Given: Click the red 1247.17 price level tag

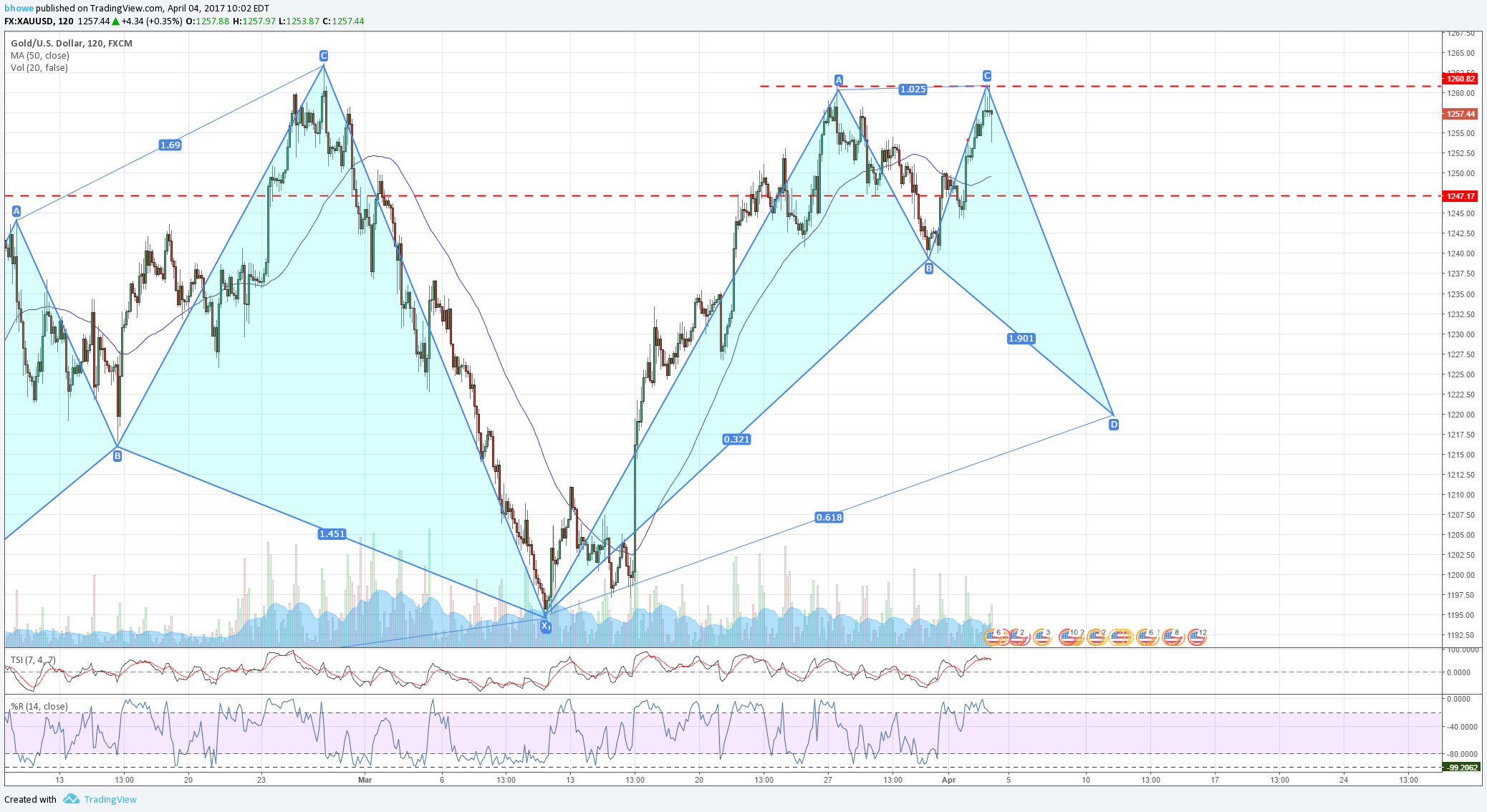Looking at the screenshot, I should [x=1460, y=196].
